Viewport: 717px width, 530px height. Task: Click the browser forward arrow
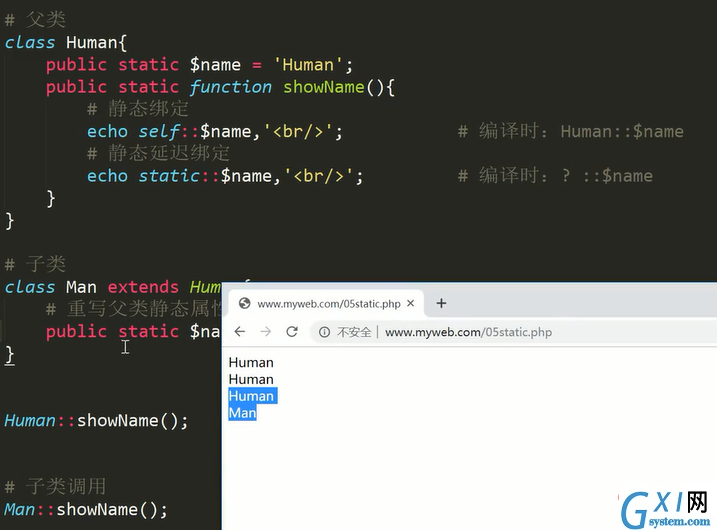tap(266, 332)
